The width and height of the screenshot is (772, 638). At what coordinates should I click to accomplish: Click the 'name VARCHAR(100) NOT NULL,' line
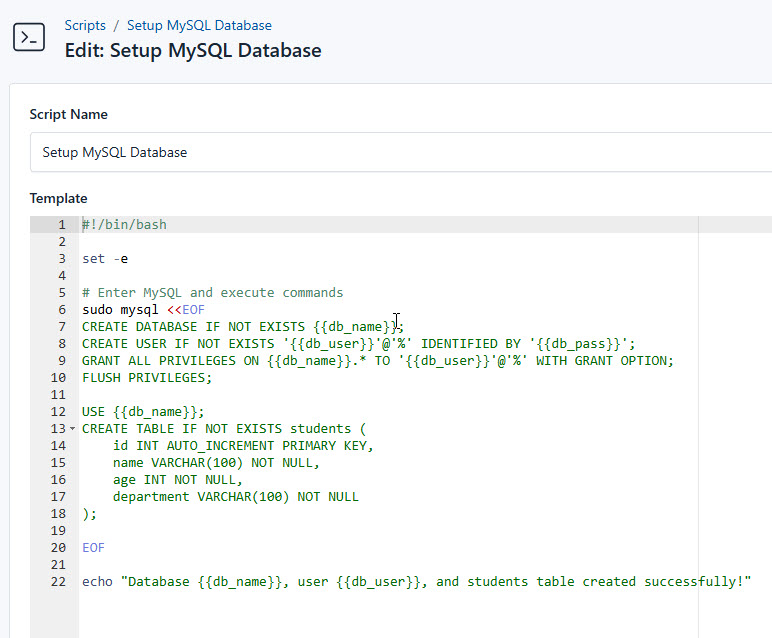[x=216, y=463]
